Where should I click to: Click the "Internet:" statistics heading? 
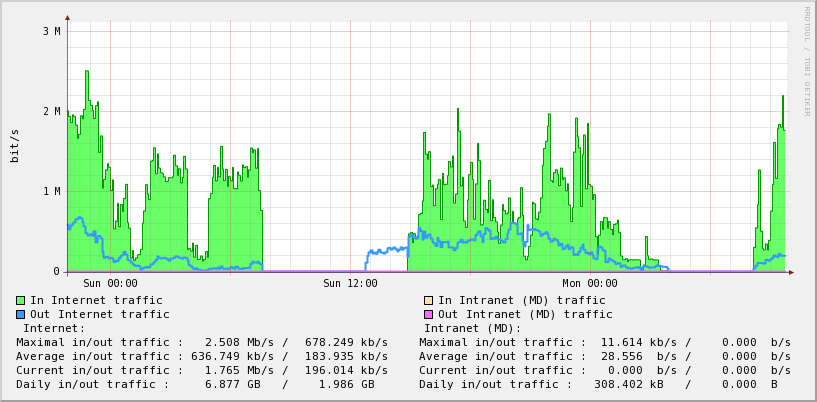coord(54,328)
